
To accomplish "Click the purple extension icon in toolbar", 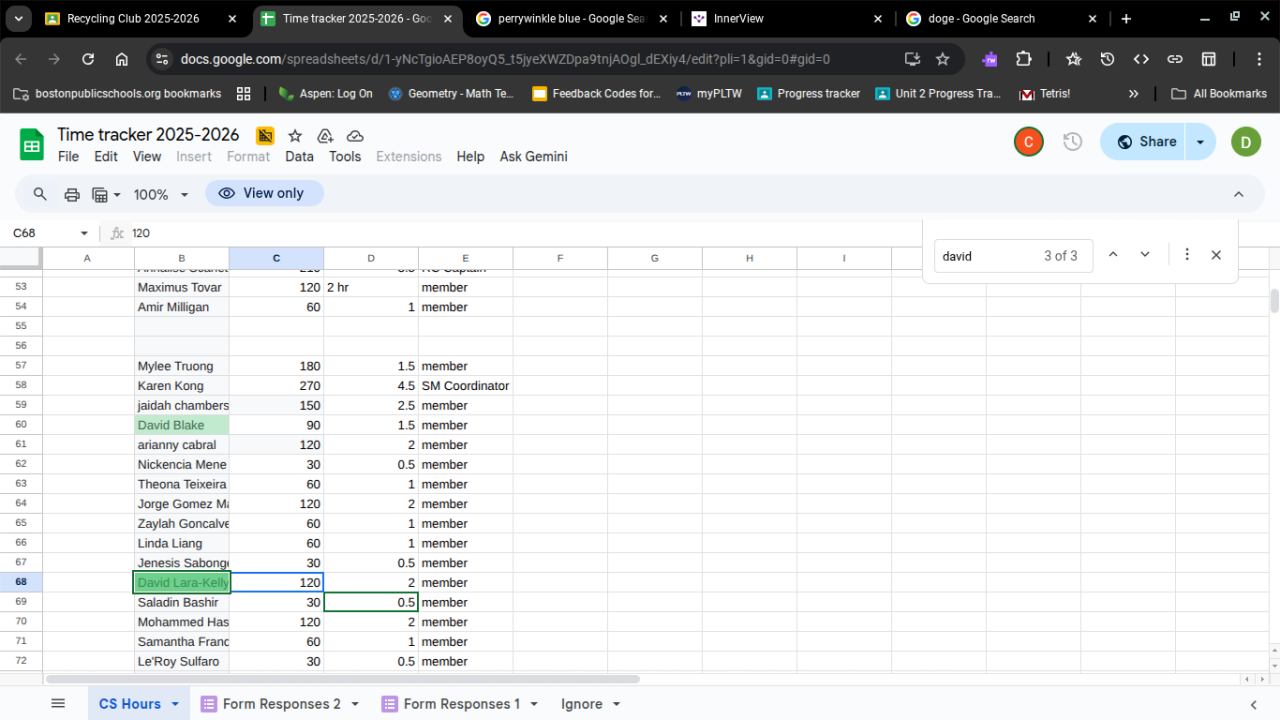I will tap(990, 59).
